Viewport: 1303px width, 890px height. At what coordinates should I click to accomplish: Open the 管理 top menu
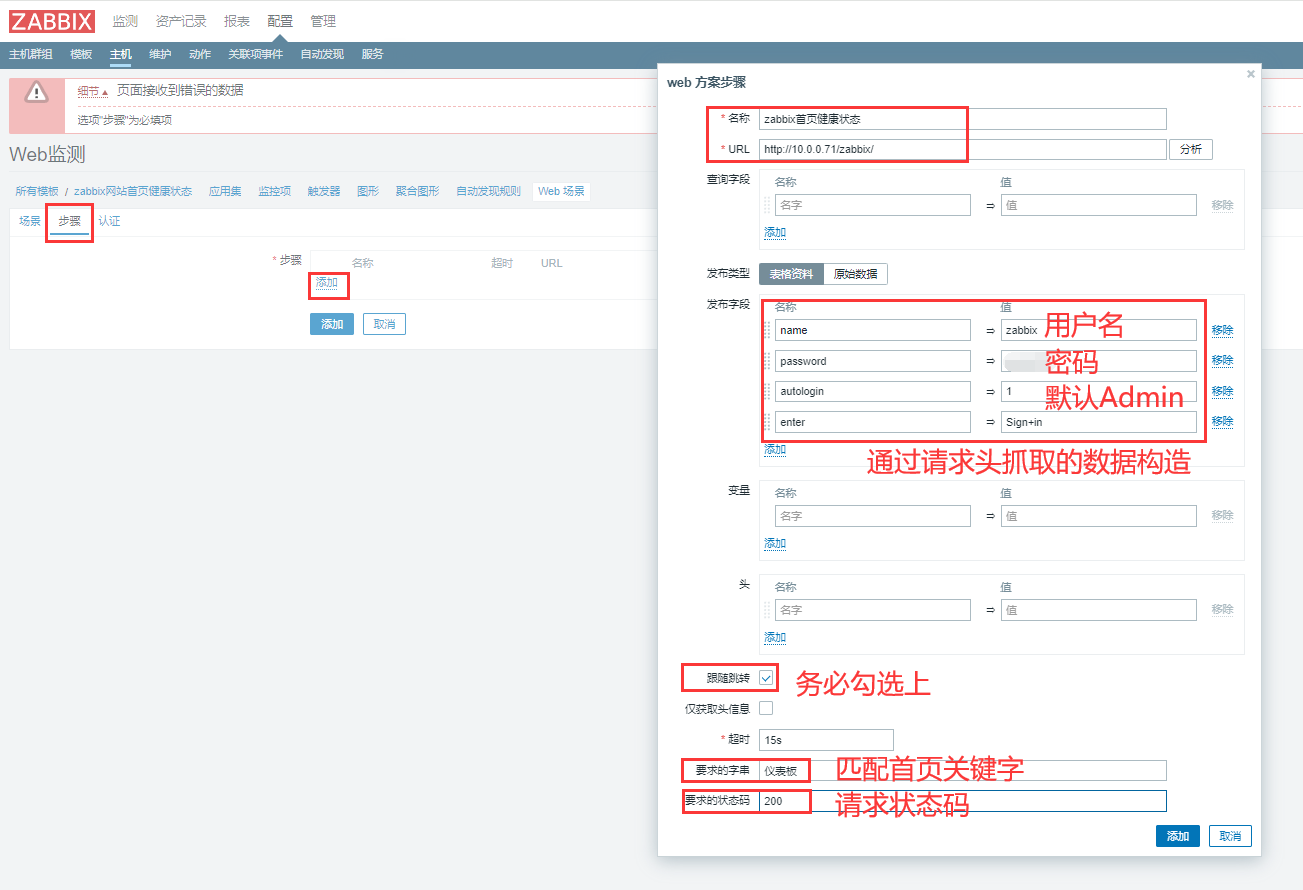pos(323,21)
